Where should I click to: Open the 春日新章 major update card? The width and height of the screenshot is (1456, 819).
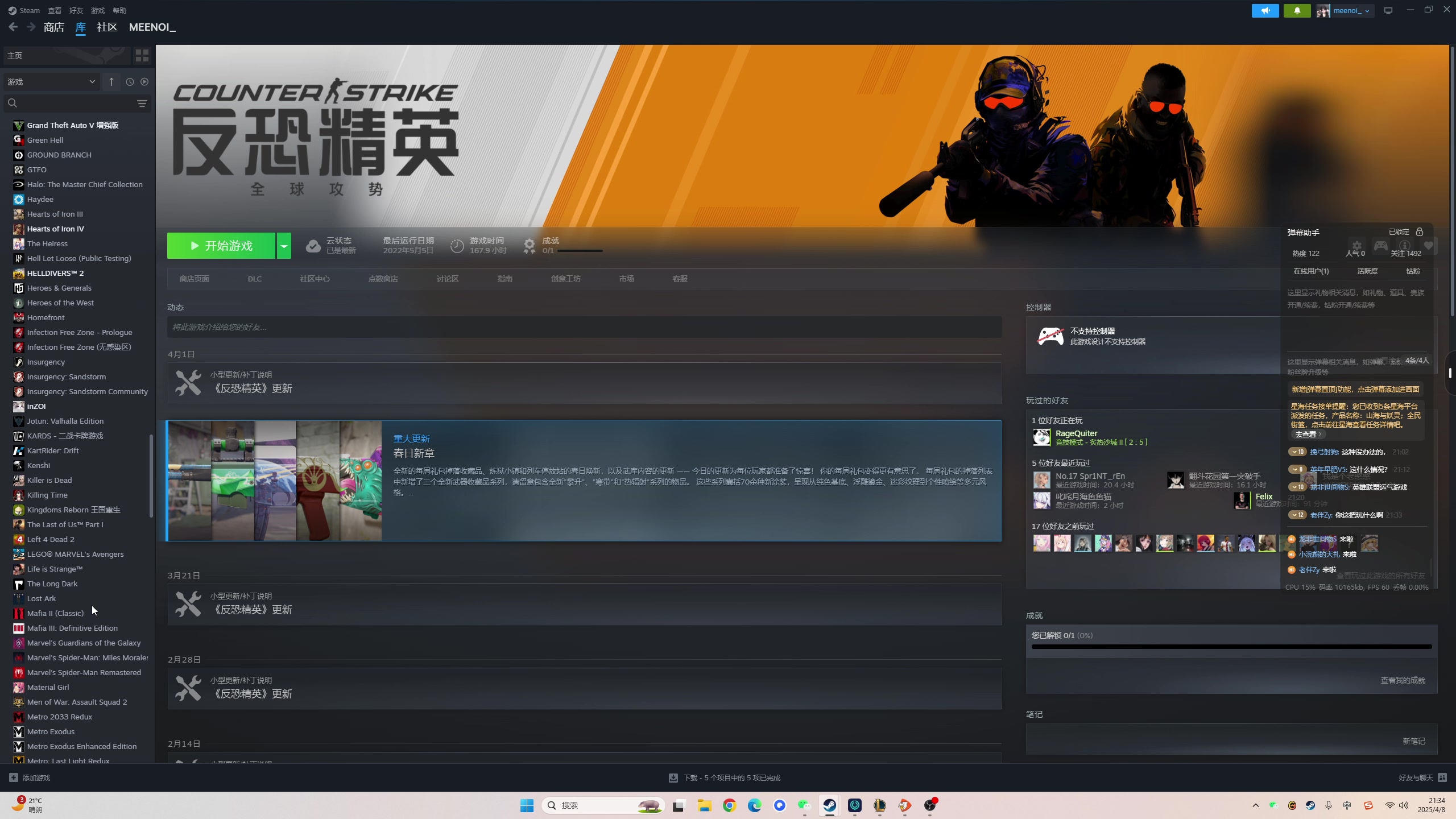tap(584, 481)
